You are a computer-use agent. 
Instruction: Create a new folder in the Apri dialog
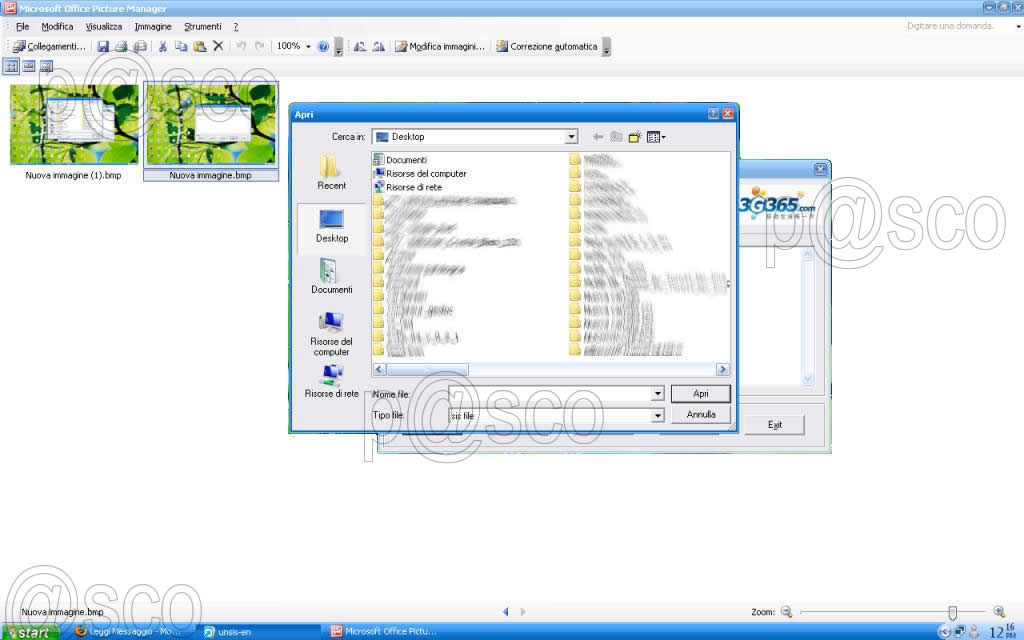point(634,137)
